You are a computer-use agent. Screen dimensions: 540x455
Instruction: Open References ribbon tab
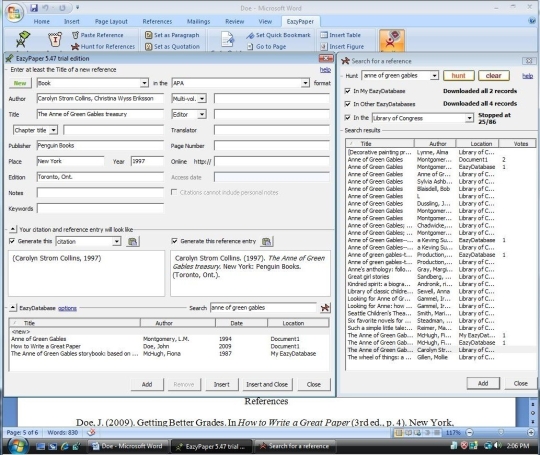157,21
